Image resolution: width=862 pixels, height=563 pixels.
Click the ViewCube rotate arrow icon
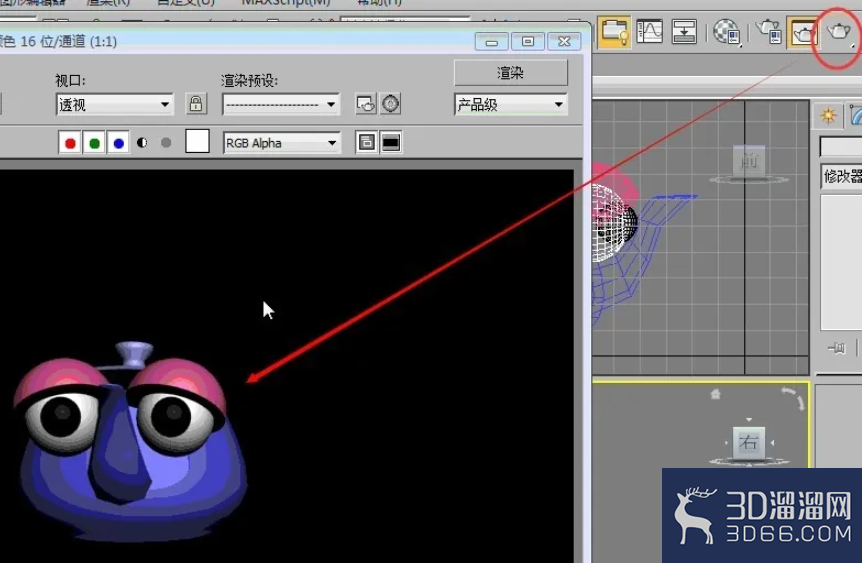coord(793,398)
